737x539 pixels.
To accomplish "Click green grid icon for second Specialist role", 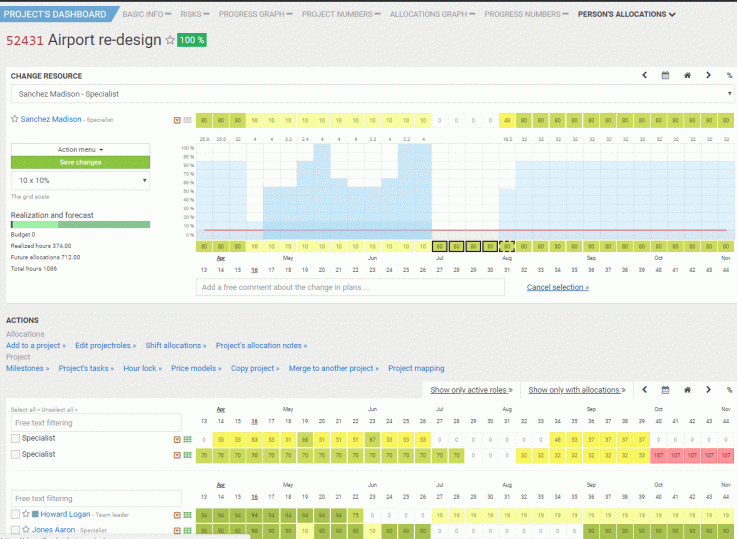I will point(187,455).
